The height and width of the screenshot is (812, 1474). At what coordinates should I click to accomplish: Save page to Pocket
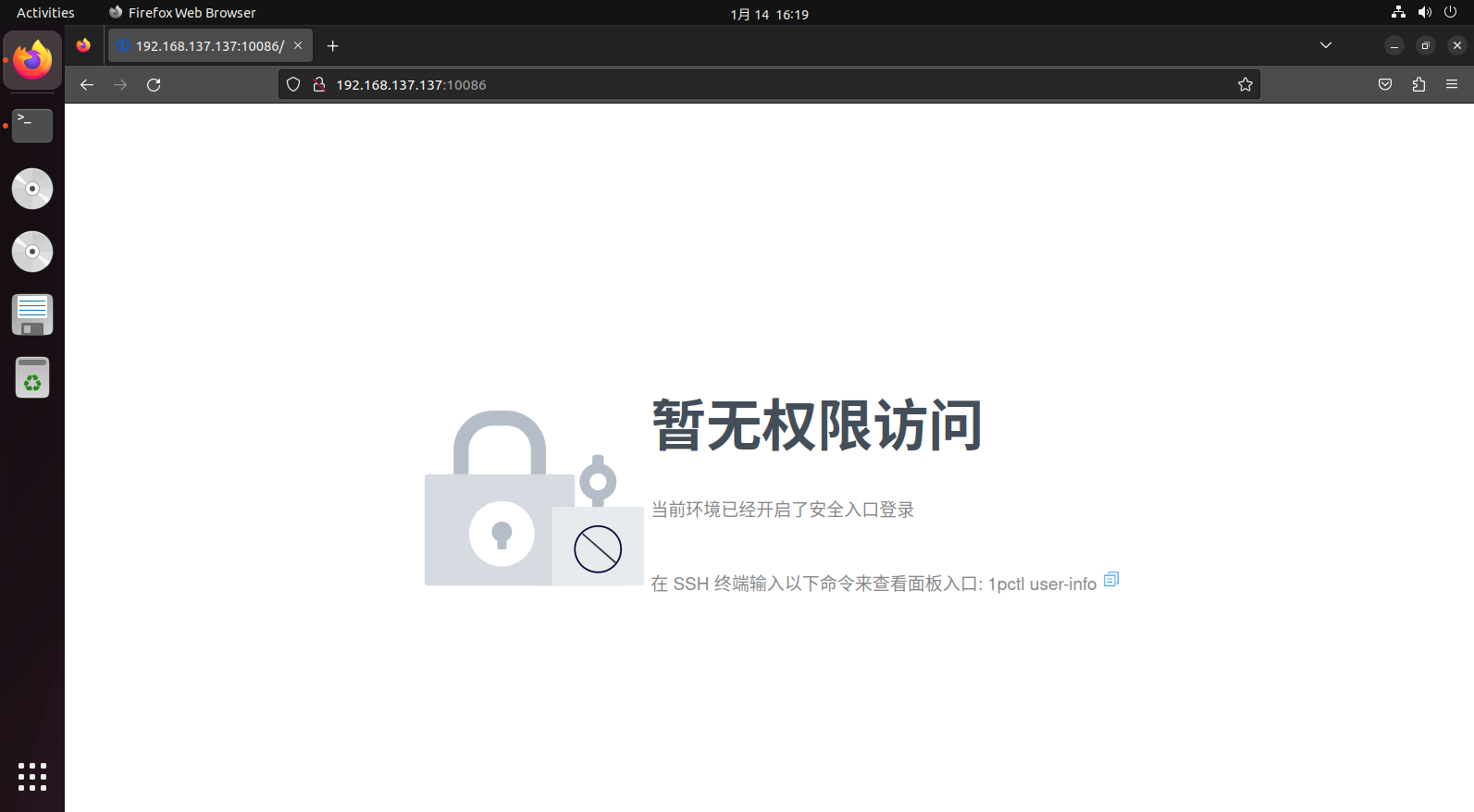click(x=1385, y=85)
